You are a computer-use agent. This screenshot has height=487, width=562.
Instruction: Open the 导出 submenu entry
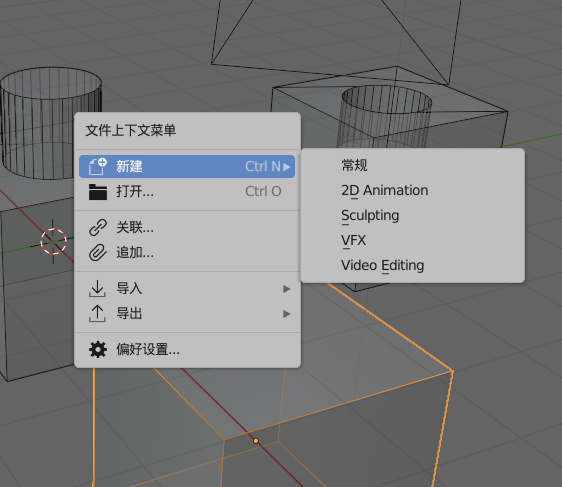click(187, 314)
